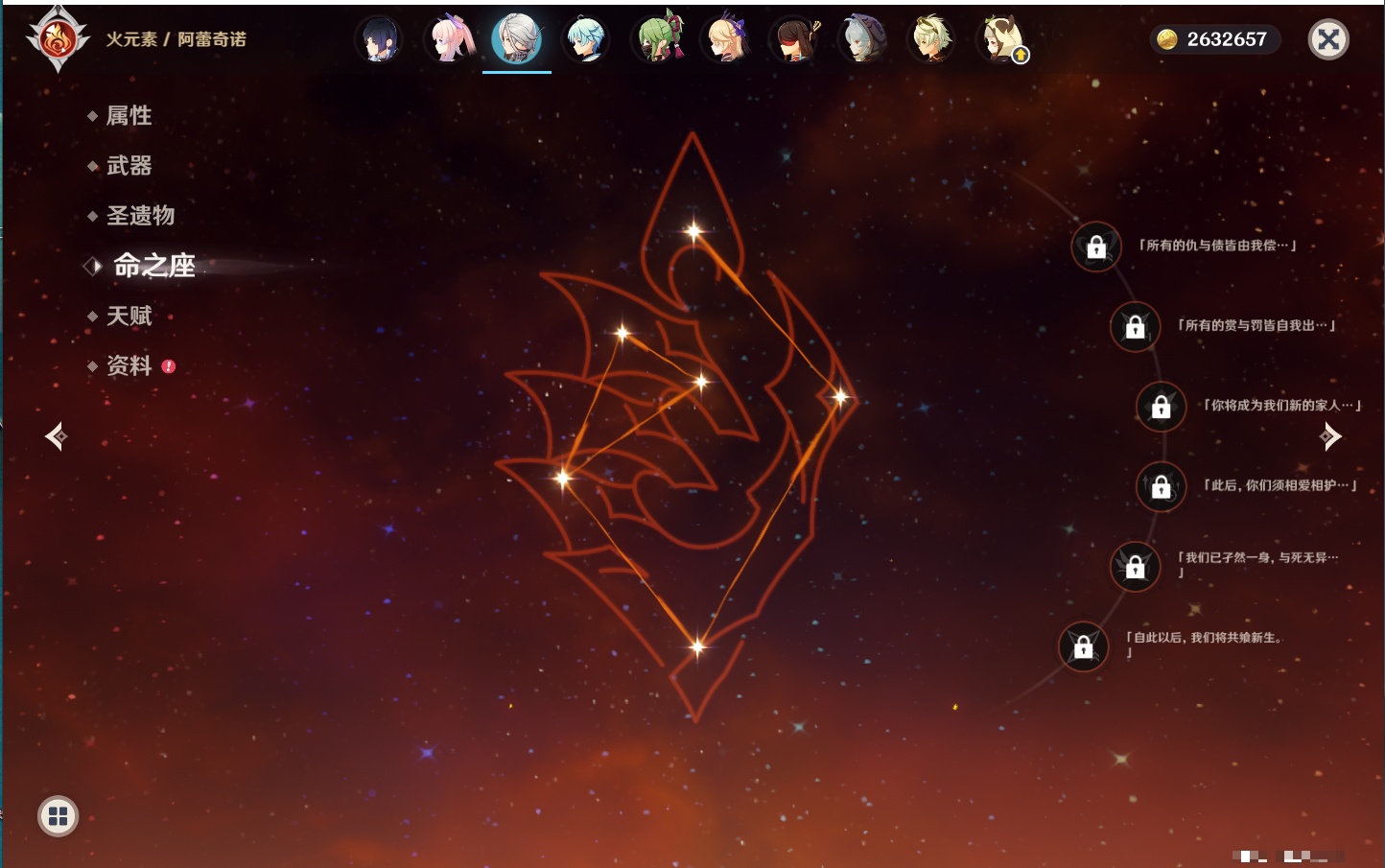The height and width of the screenshot is (868, 1385).
Task: Click the constellation name 「此后，你们须相爱相护…」
Action: point(1279,485)
